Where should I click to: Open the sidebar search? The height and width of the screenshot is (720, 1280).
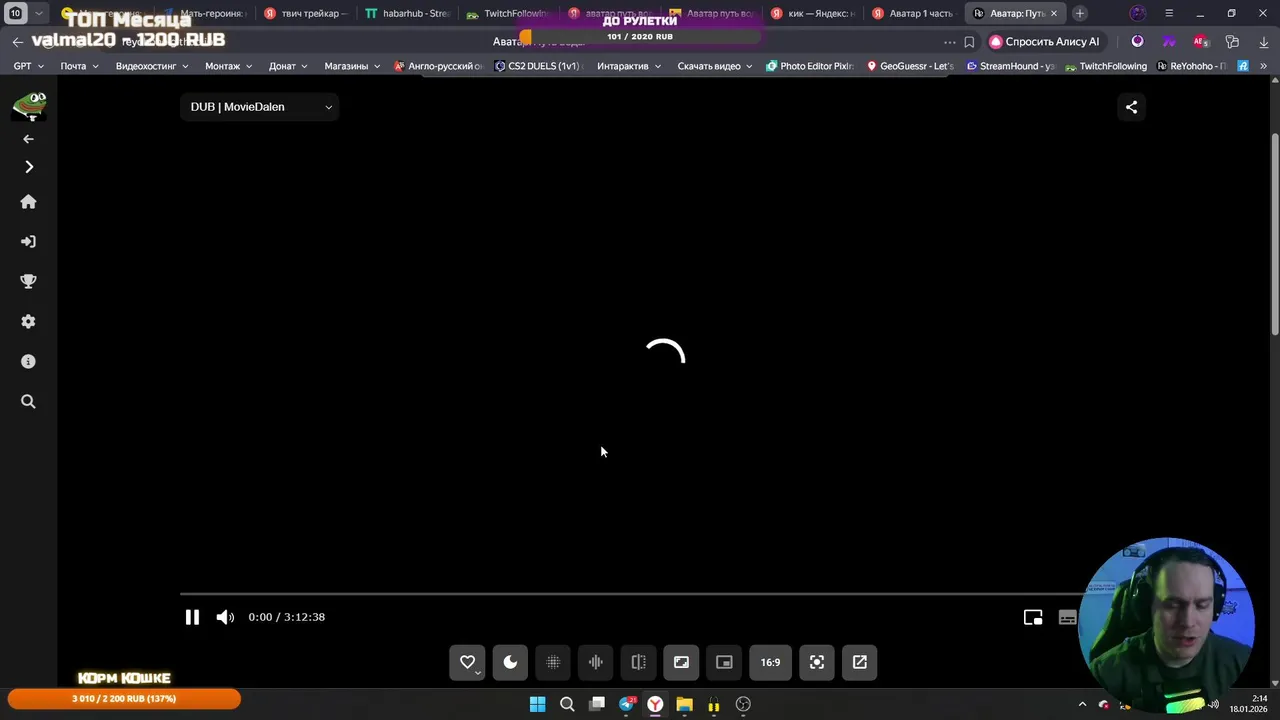[28, 402]
